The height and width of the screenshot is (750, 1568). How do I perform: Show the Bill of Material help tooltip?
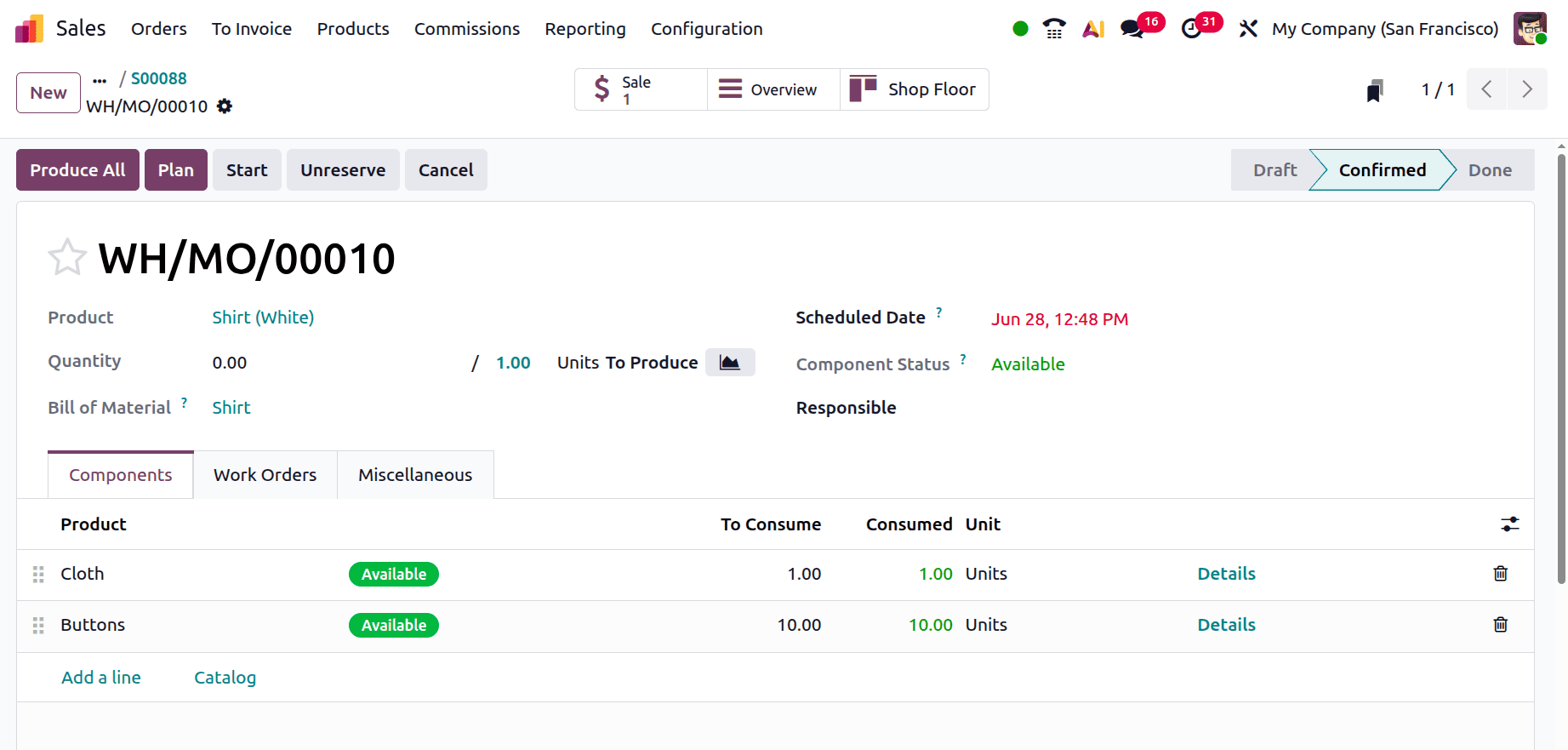184,403
